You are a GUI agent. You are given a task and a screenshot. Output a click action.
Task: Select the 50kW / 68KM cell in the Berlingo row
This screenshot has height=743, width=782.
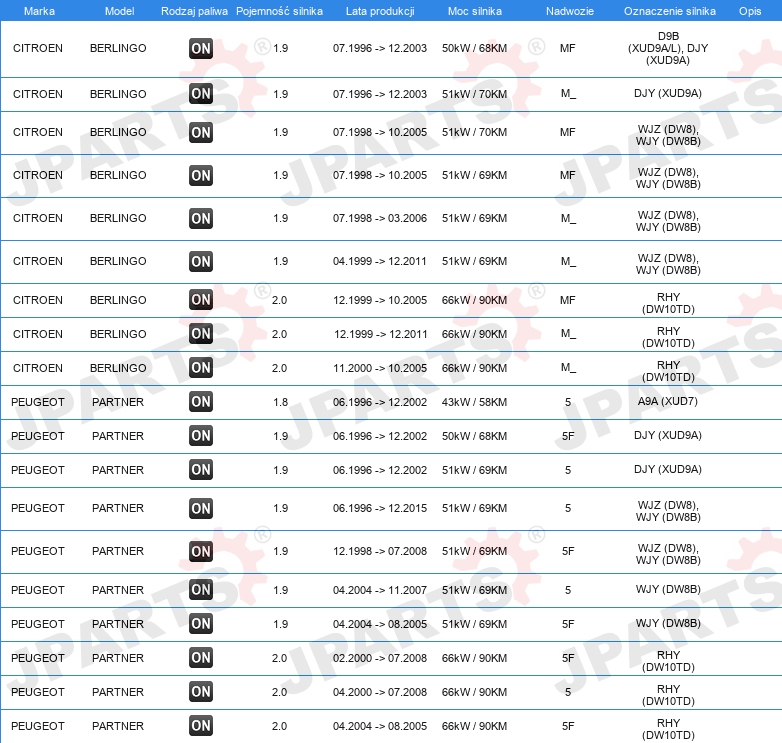tap(474, 48)
